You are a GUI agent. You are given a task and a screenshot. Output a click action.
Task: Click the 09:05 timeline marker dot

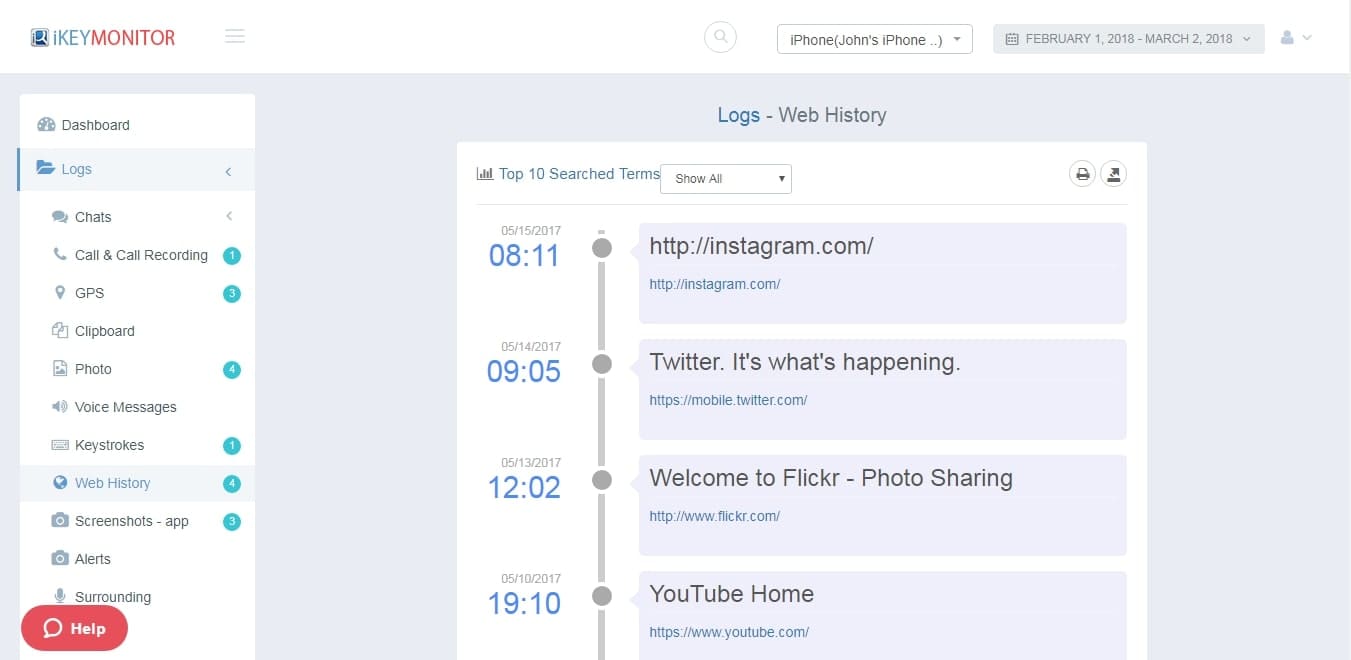point(602,364)
